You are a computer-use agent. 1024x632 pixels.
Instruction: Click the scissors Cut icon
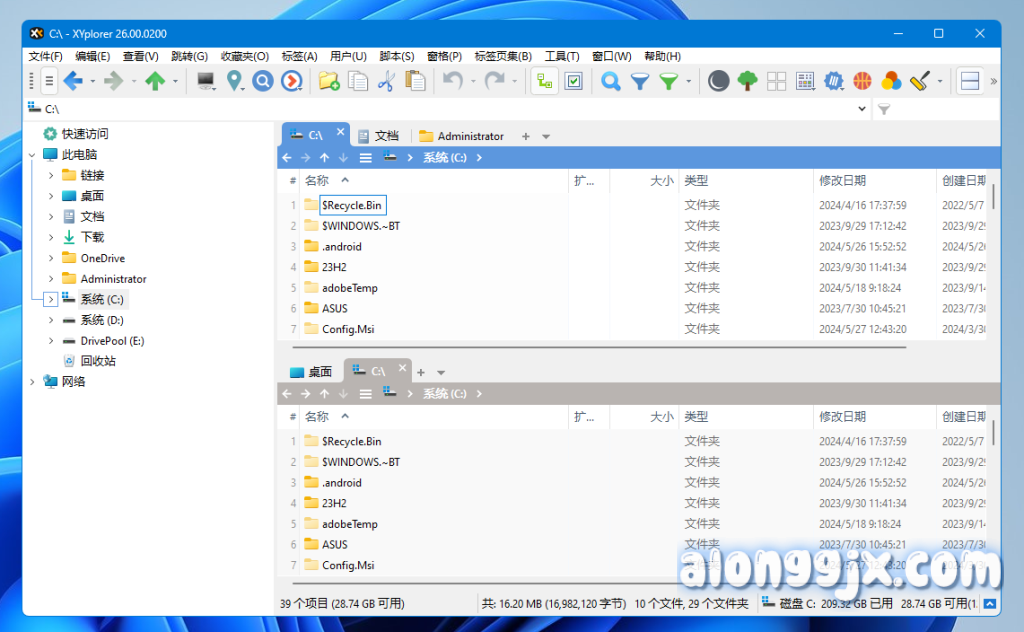click(386, 81)
